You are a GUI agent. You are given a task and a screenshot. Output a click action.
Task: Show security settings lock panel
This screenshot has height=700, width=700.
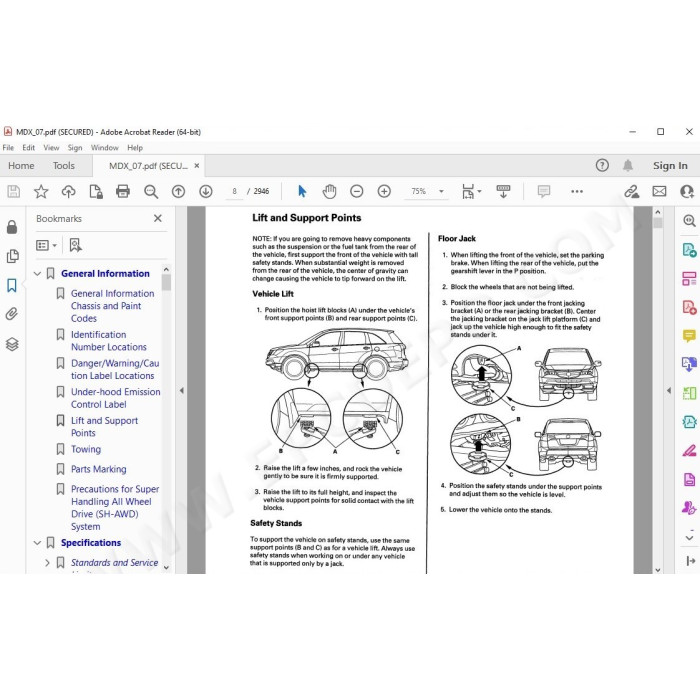tap(12, 227)
